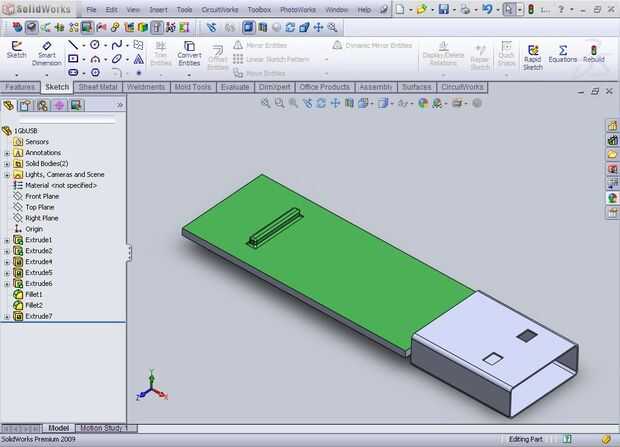
Task: Click the Convert Entities tool
Action: click(x=189, y=53)
